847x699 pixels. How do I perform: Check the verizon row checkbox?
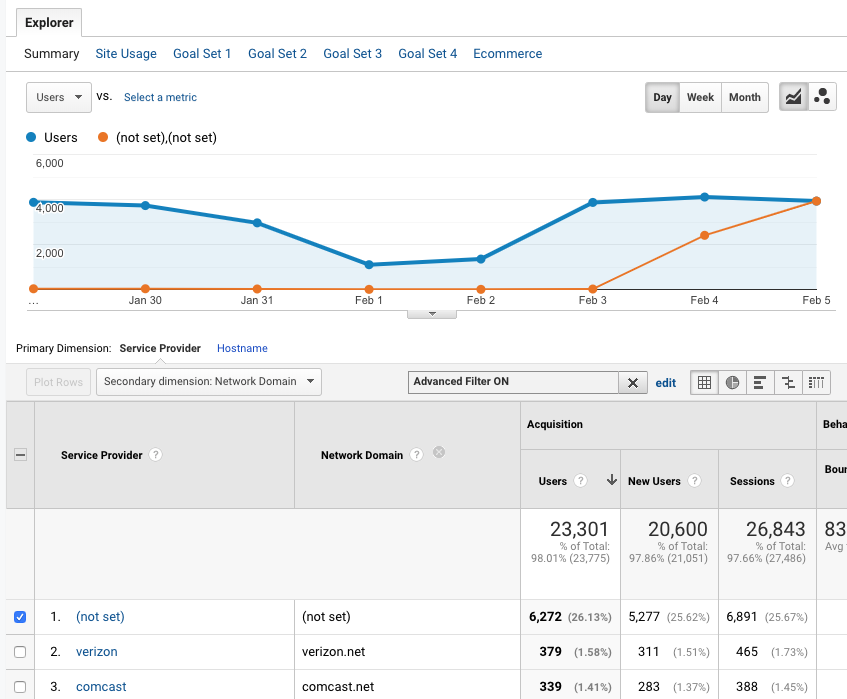coord(20,652)
